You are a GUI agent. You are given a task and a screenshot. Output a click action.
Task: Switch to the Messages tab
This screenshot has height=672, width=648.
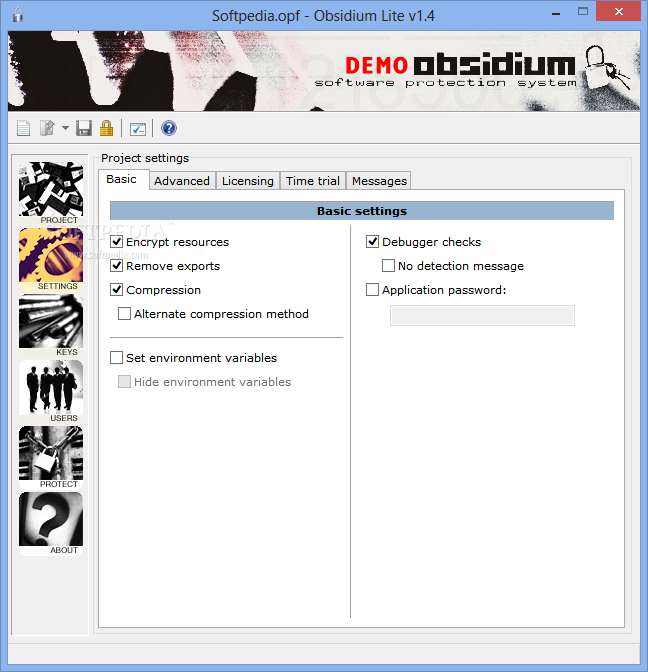(379, 181)
